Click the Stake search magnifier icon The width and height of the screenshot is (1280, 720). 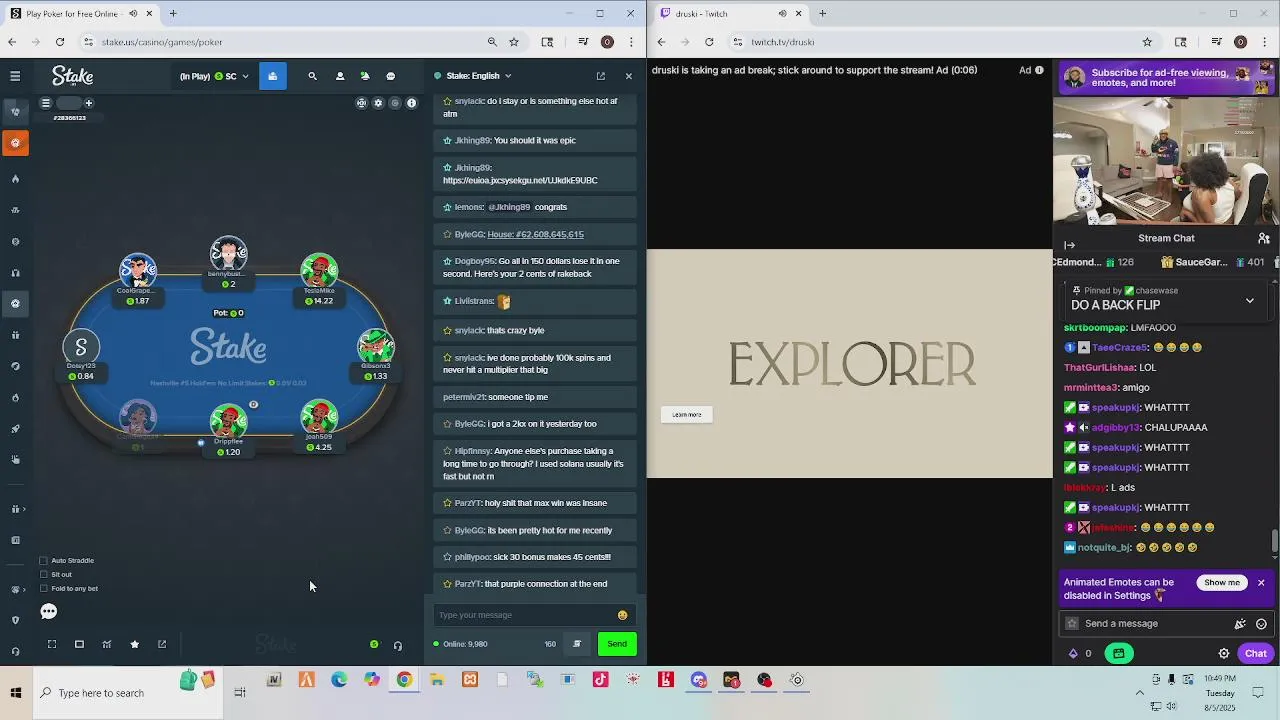[x=312, y=76]
